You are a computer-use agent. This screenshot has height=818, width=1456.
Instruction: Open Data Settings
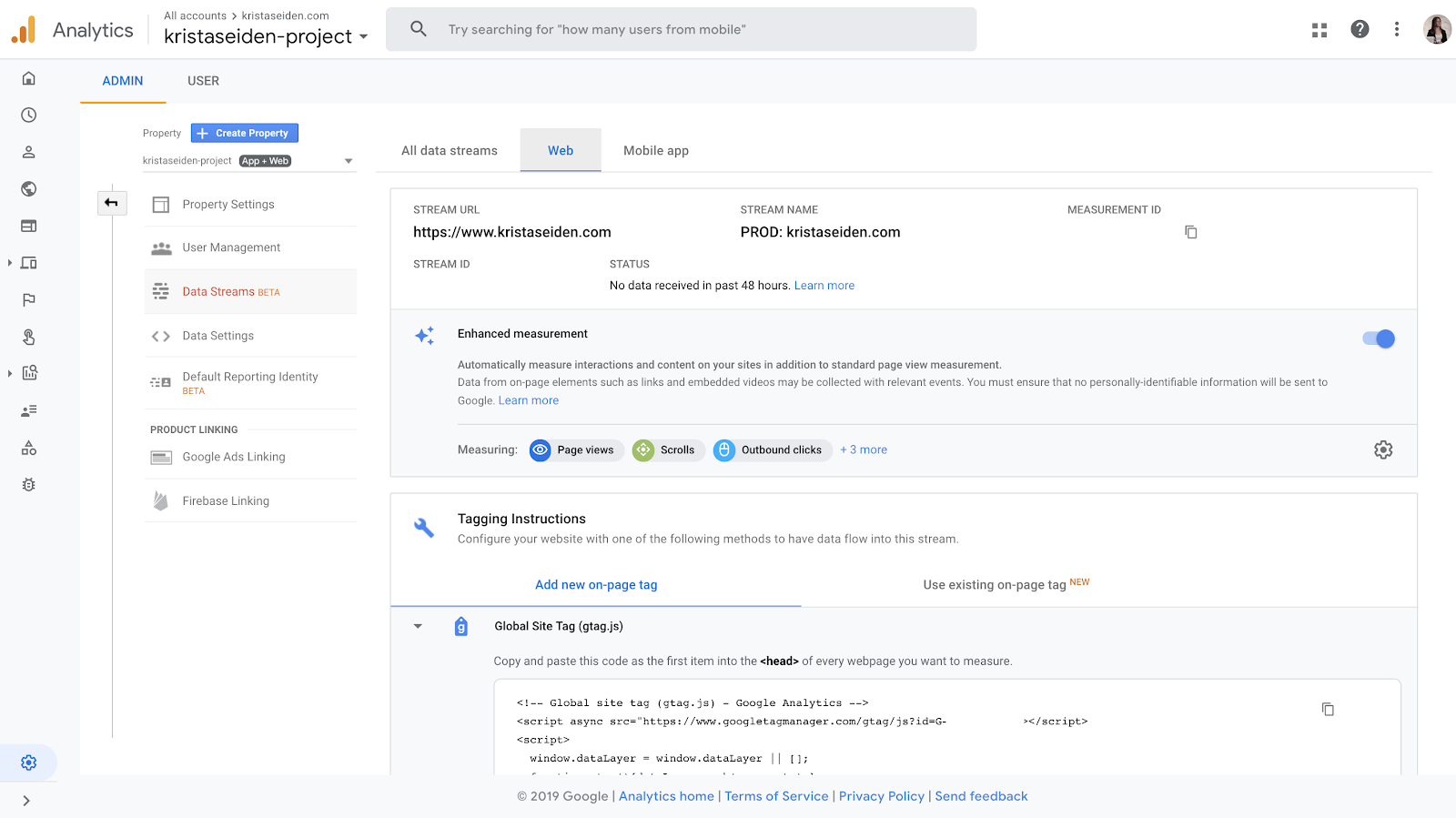(250, 336)
